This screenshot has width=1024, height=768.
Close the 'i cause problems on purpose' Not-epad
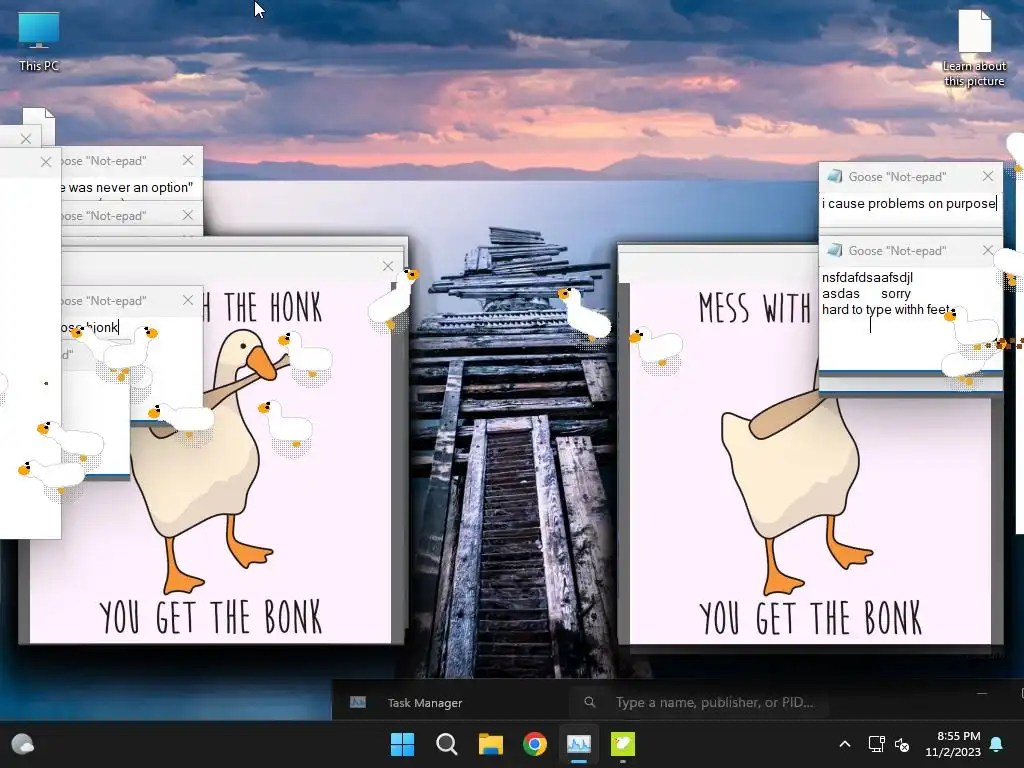click(987, 176)
